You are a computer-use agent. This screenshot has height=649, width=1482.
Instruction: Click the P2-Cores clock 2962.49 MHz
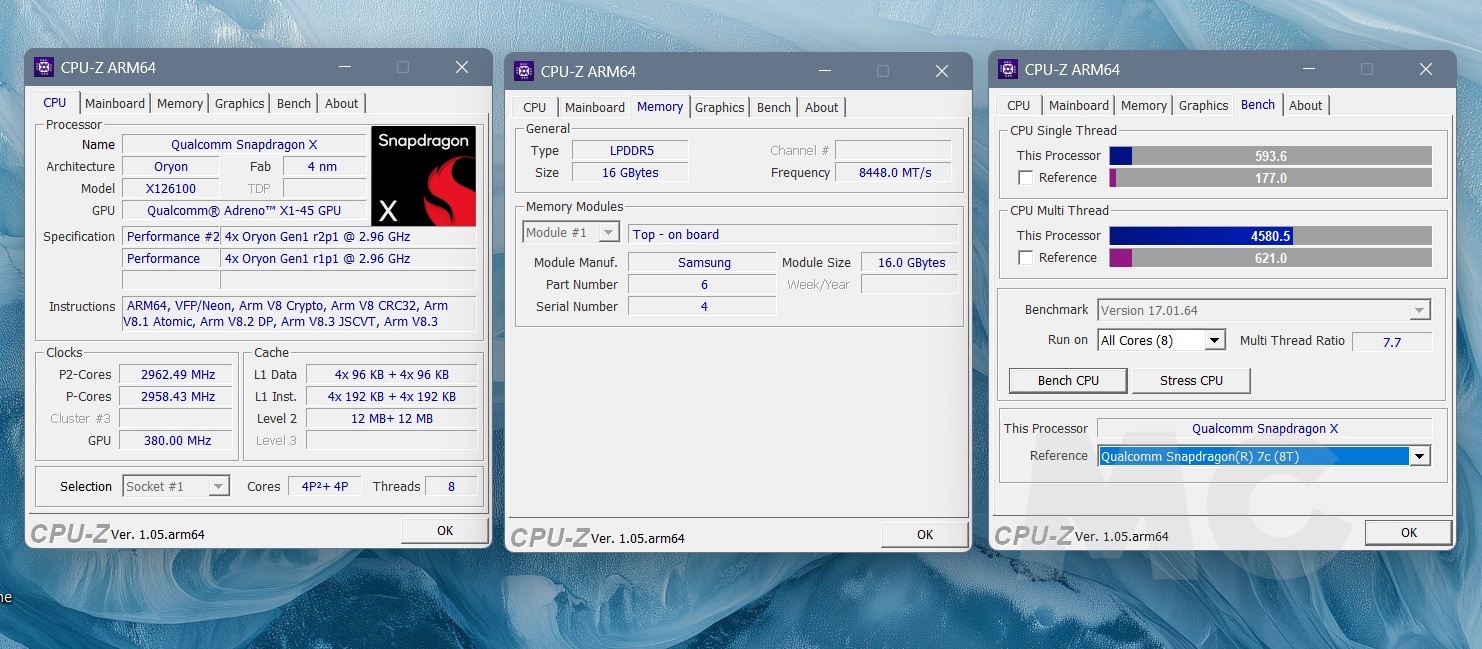176,374
